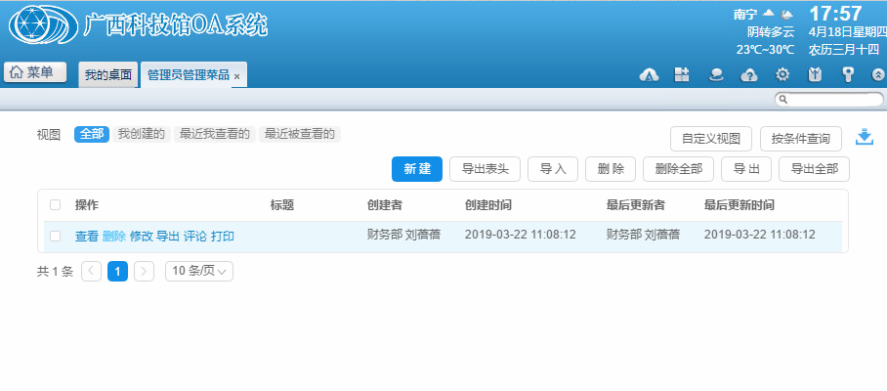The width and height of the screenshot is (887, 391).
Task: Click 2019-03-22 11:08:12 in 最后更新时间 column
Action: click(x=760, y=234)
